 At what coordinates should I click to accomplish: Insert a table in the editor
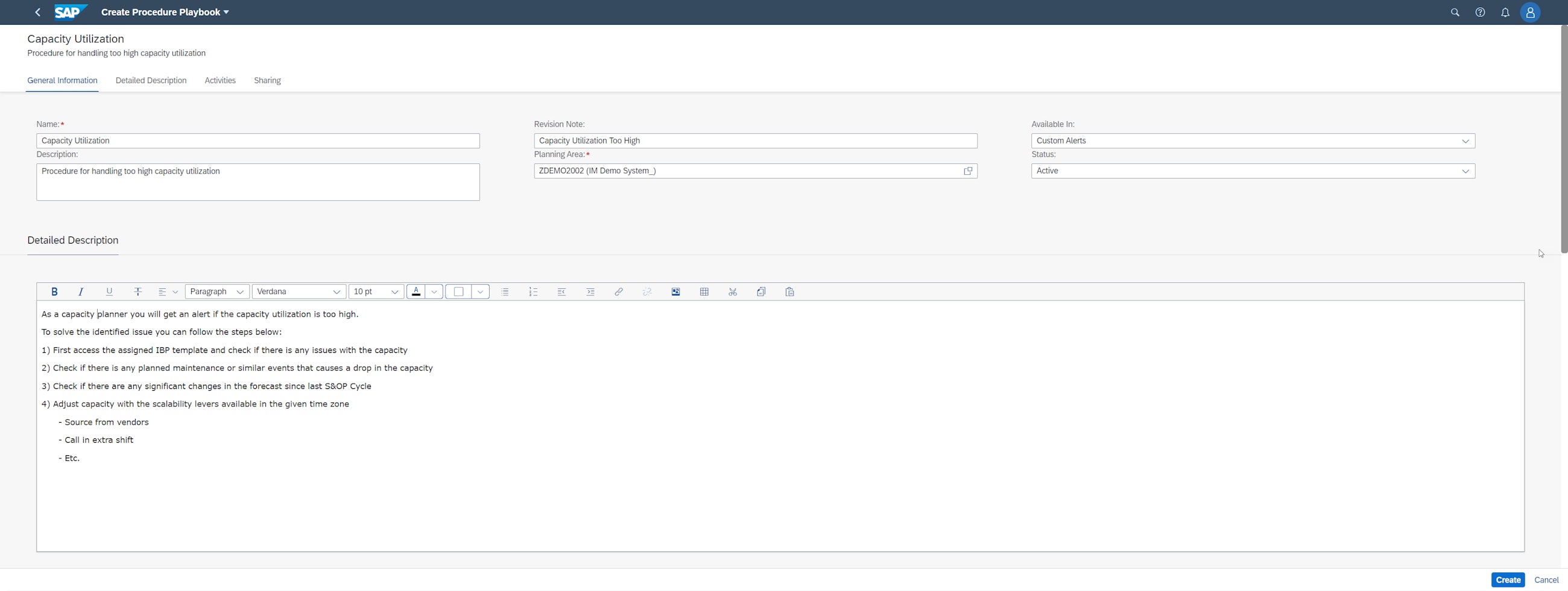tap(704, 291)
